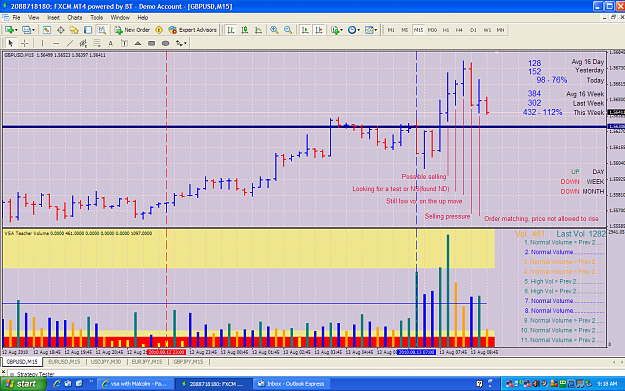This screenshot has width=625, height=391.
Task: Select the M5 timeframe
Action: point(405,30)
